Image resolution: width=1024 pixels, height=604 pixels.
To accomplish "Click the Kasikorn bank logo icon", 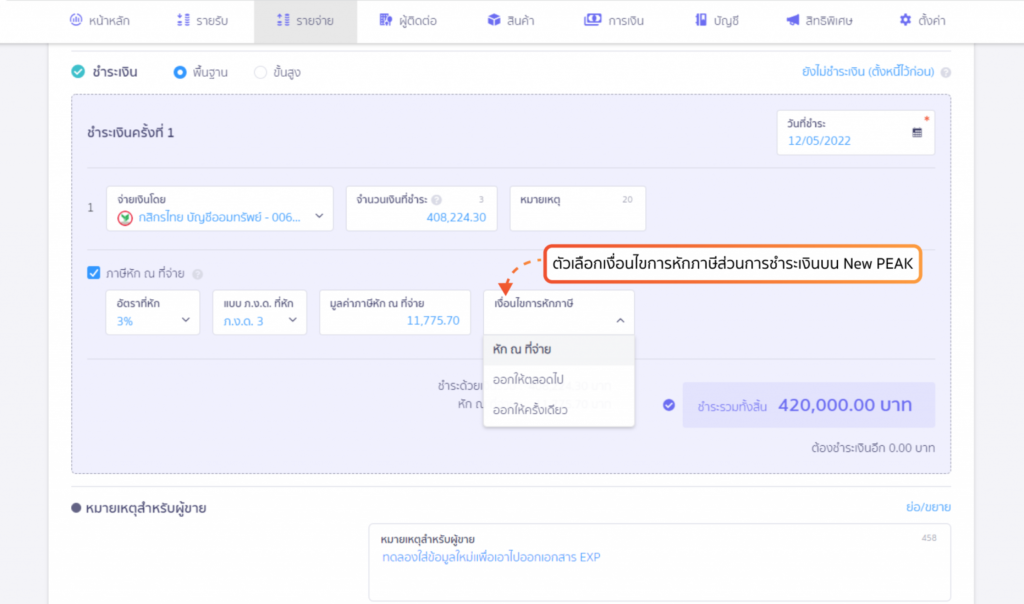I will [x=125, y=217].
